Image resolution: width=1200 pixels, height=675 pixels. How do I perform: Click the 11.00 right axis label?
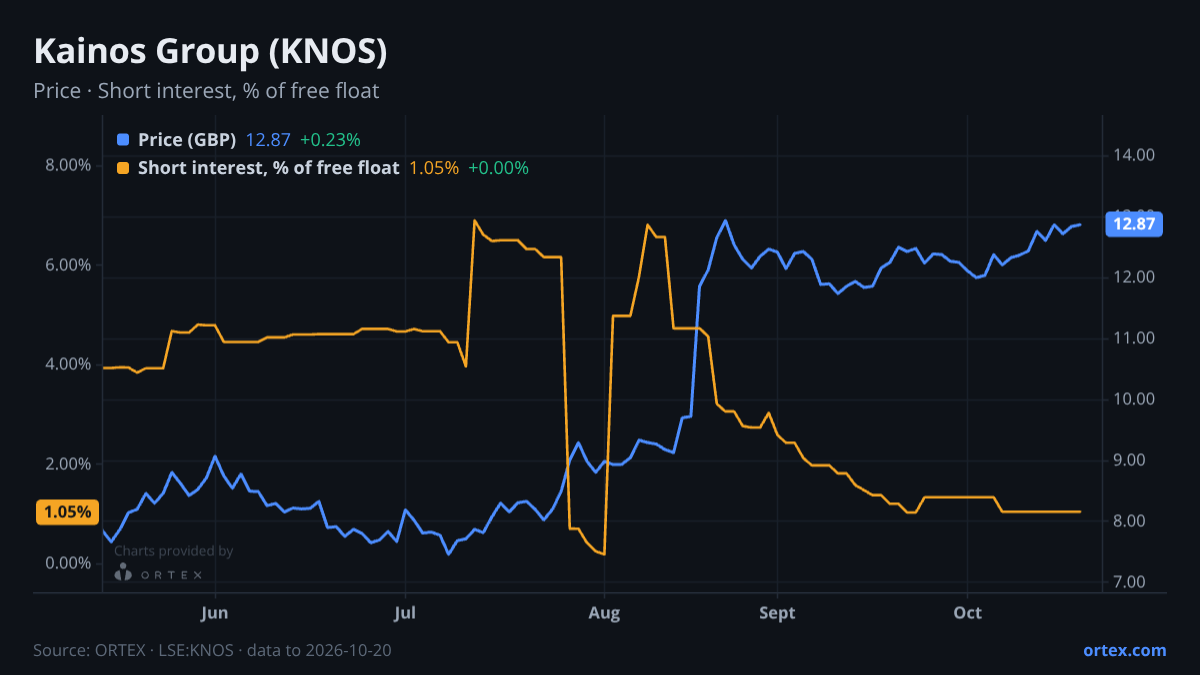1133,338
